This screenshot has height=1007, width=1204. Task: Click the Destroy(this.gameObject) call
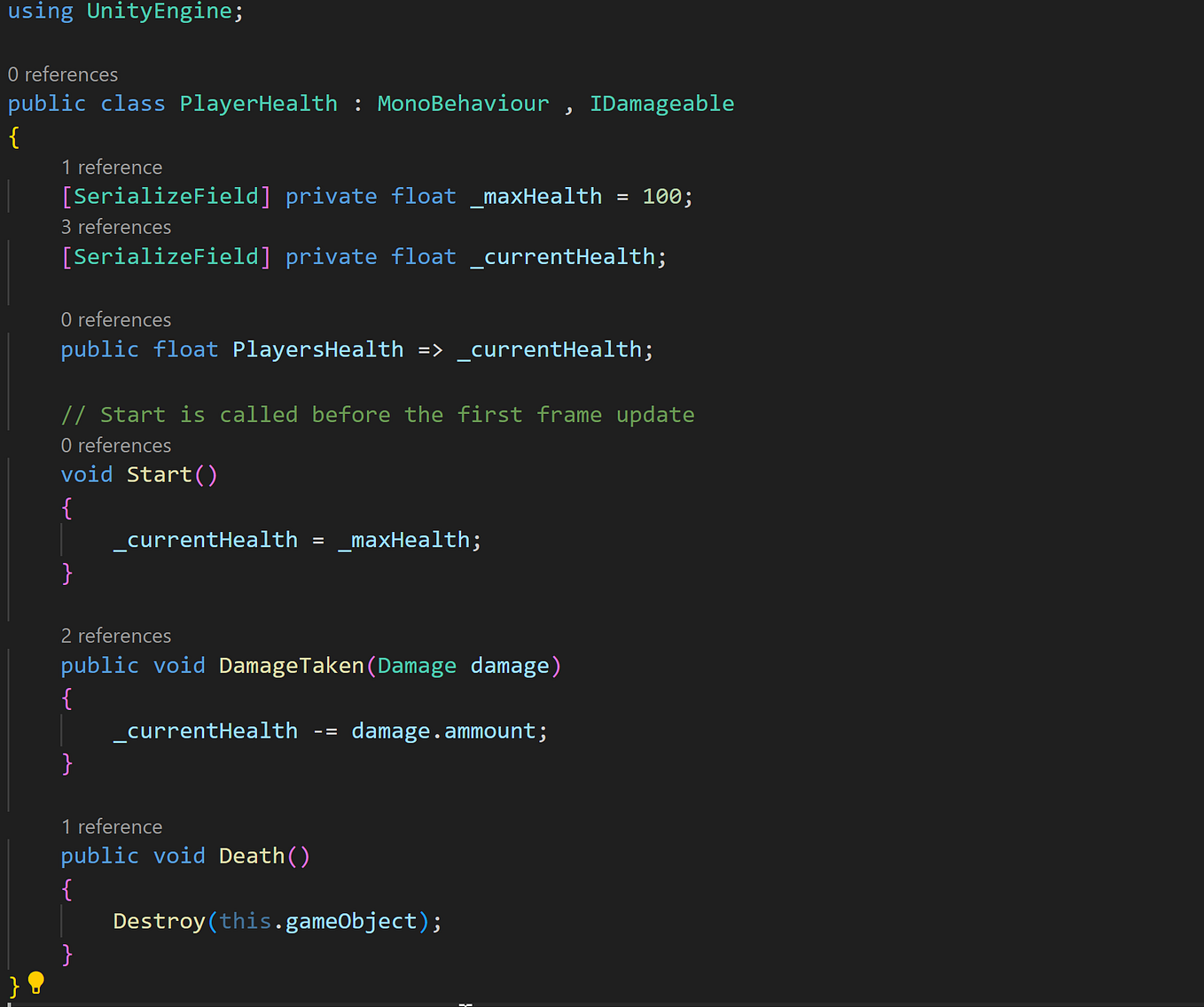277,921
